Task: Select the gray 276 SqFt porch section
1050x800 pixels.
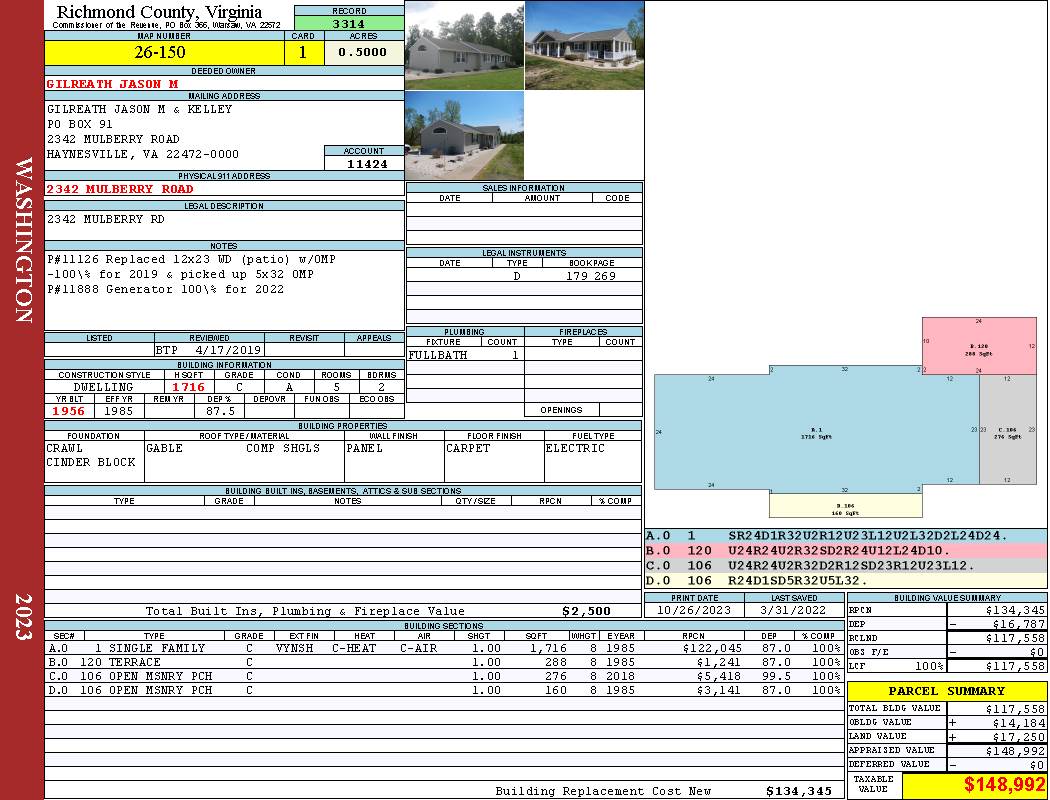Action: 1006,432
